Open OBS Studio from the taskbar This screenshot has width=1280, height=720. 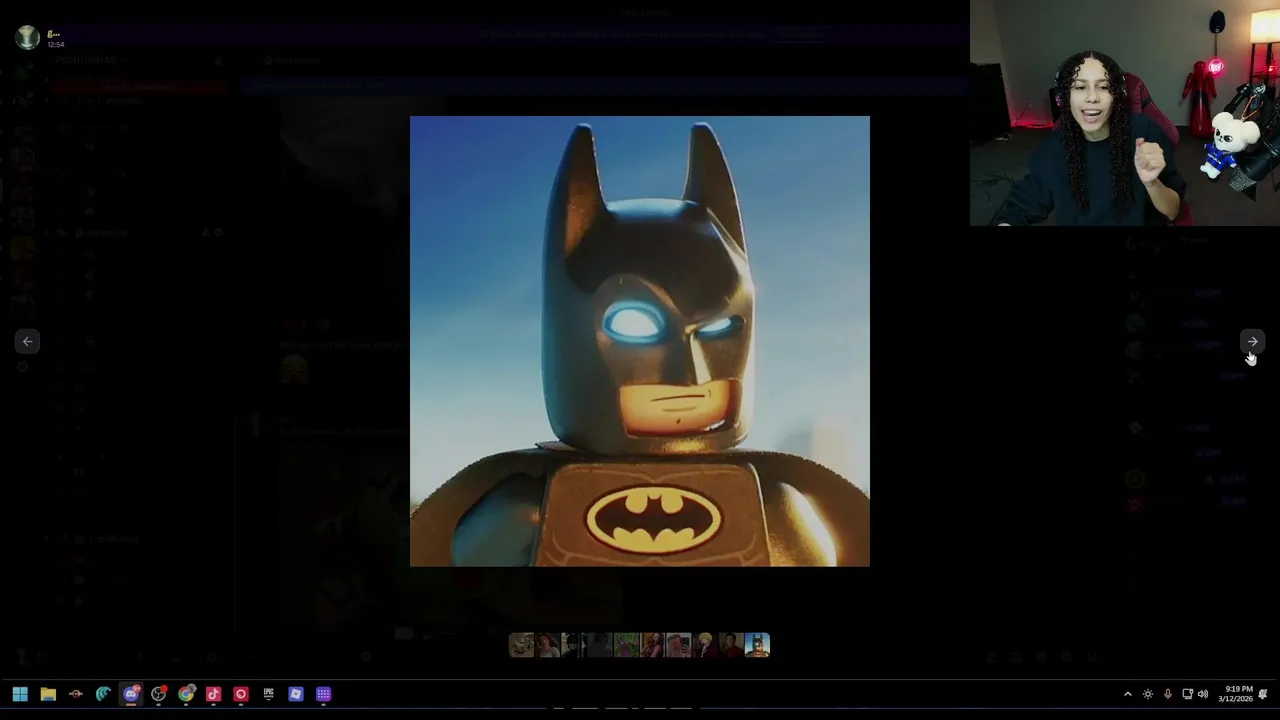click(x=159, y=694)
